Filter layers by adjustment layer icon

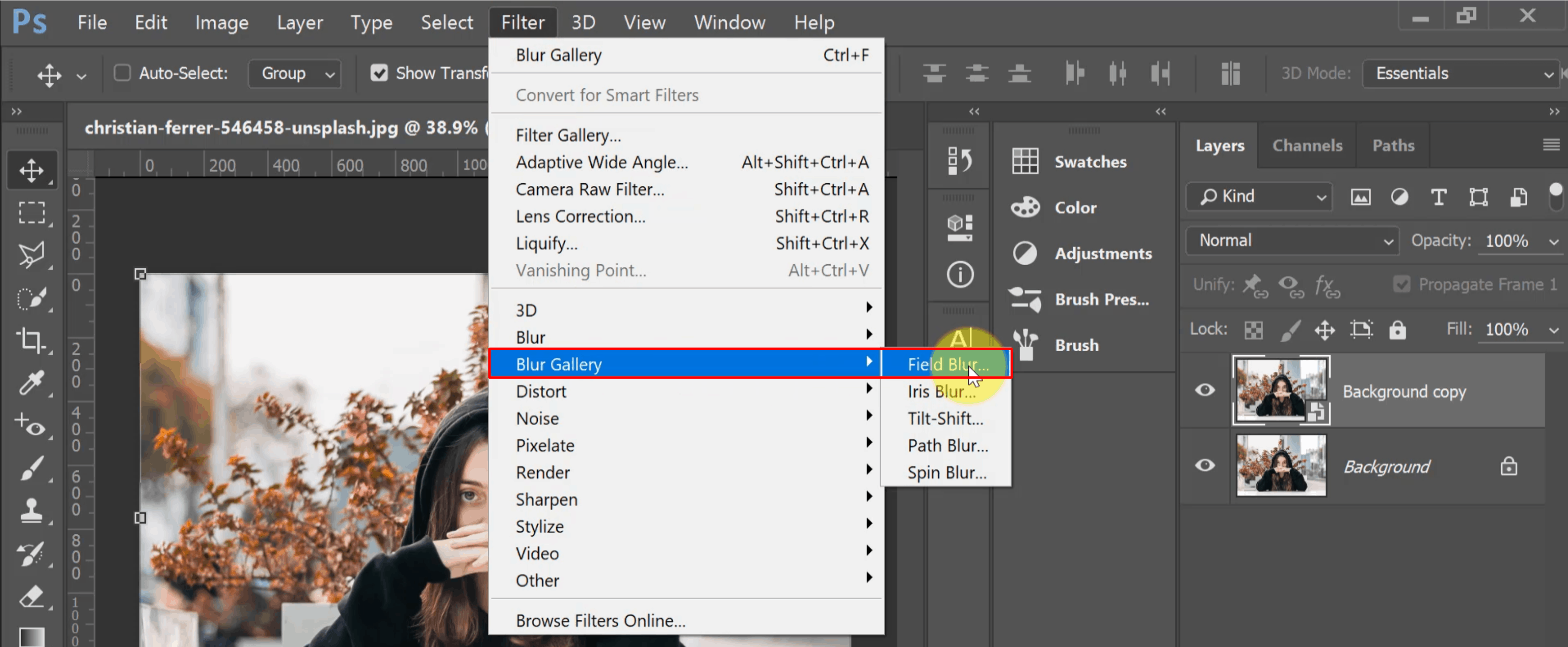point(1400,197)
